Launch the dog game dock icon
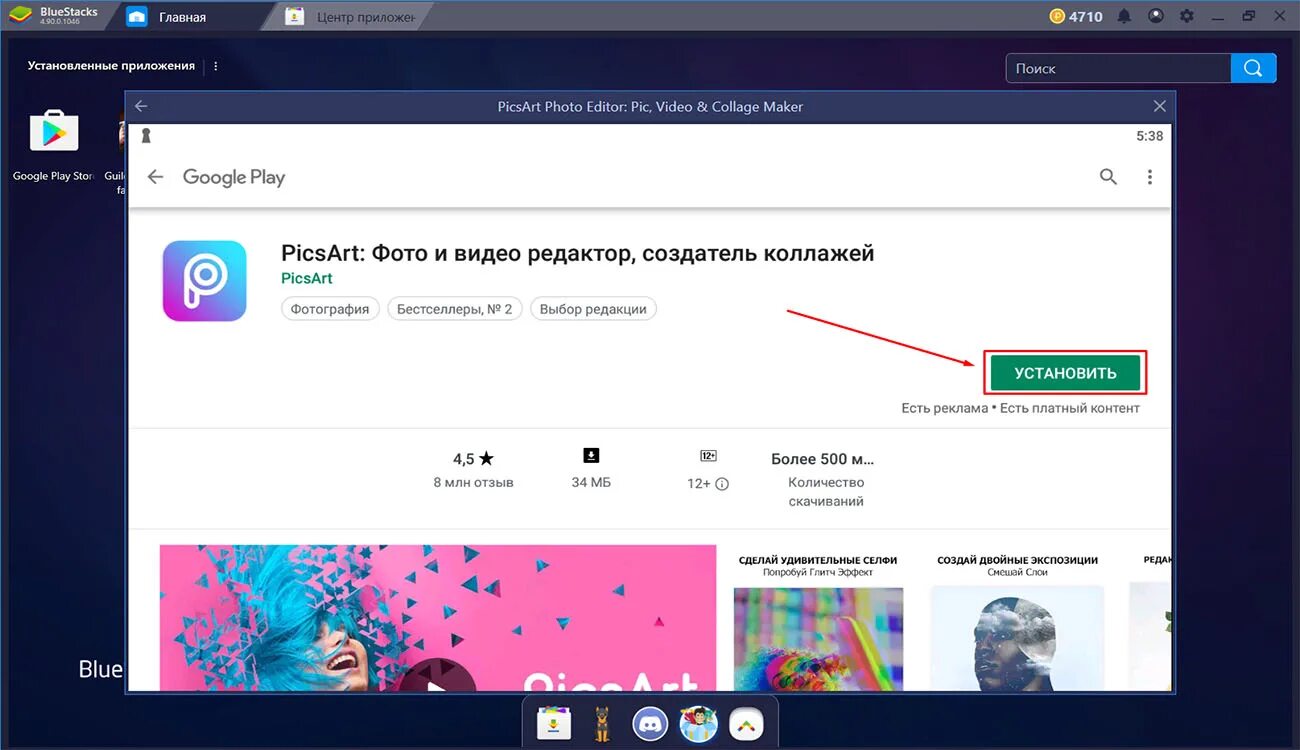The image size is (1300, 750). pyautogui.click(x=602, y=724)
